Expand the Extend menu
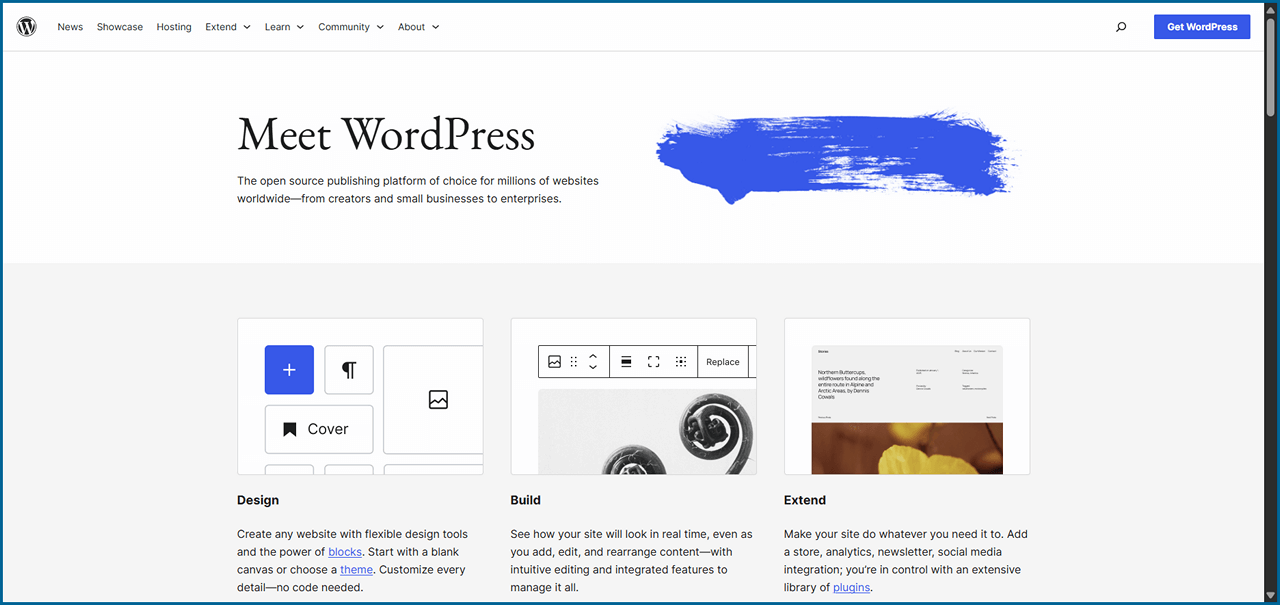Screen dimensions: 1280x605 [x=228, y=27]
